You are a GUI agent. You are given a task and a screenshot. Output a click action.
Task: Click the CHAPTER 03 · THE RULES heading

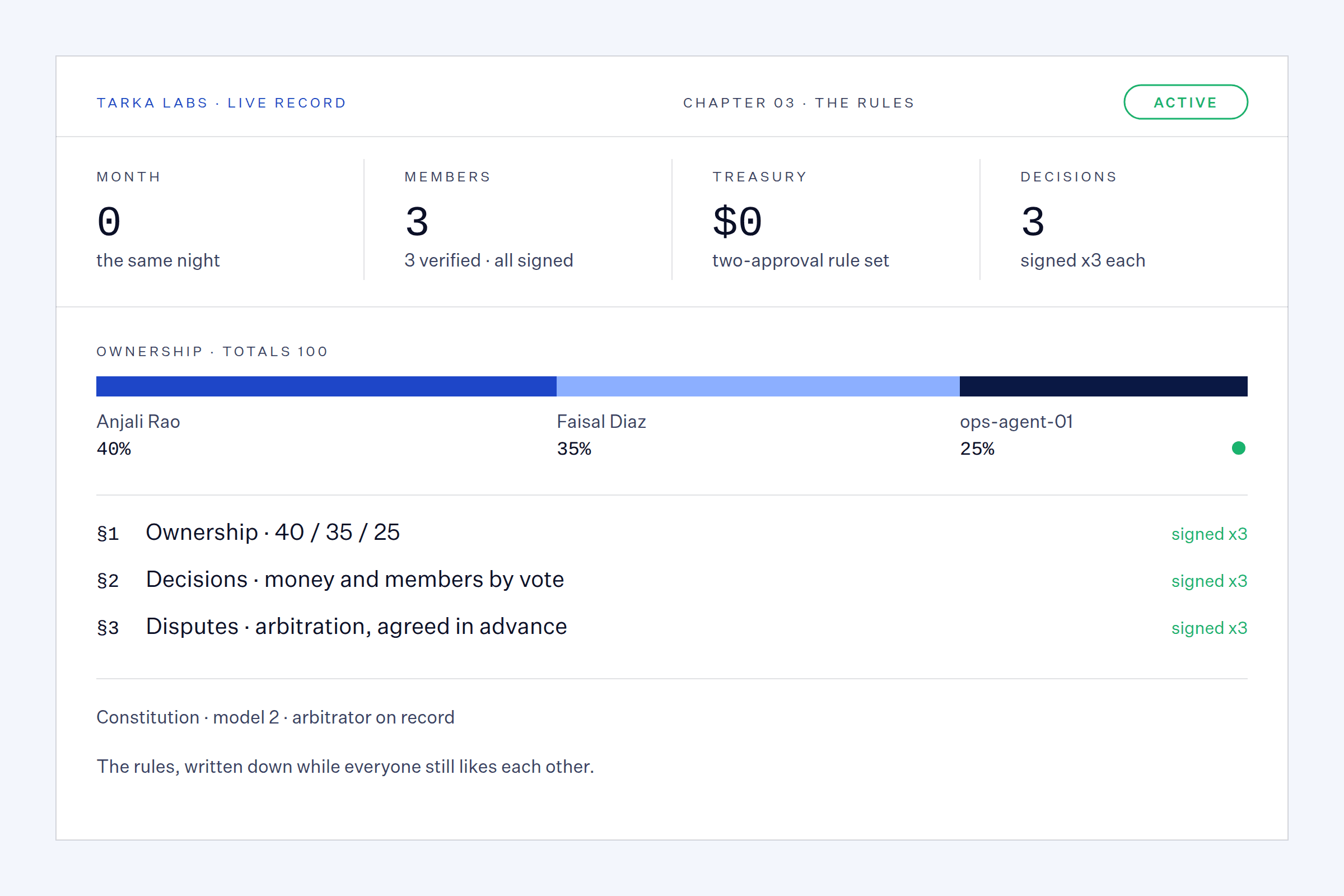pyautogui.click(x=799, y=103)
